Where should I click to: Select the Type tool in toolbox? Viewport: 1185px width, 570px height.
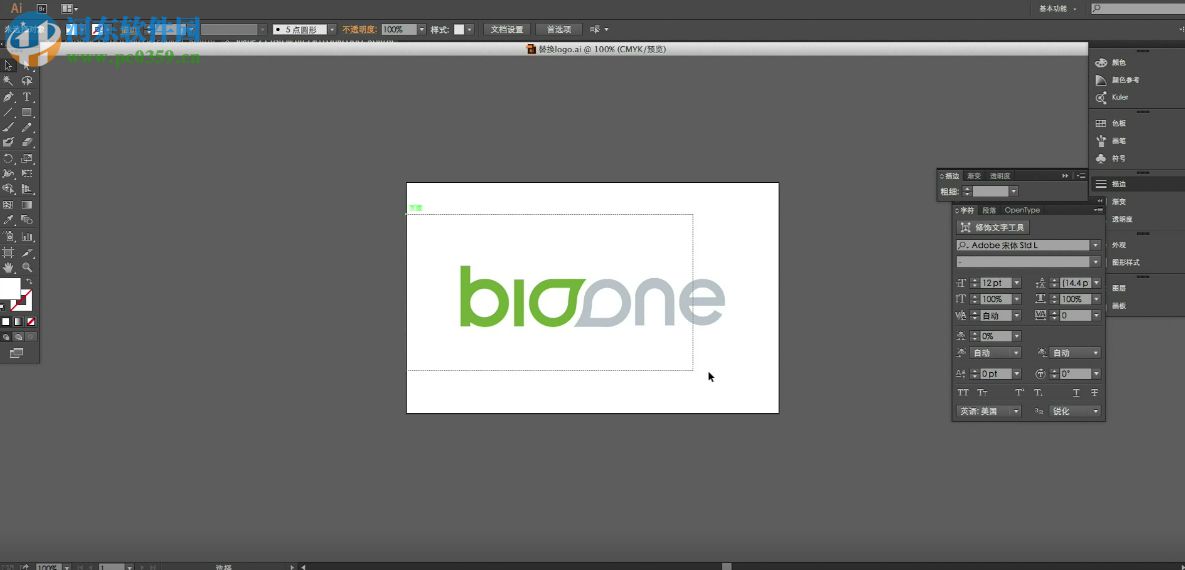[x=27, y=97]
